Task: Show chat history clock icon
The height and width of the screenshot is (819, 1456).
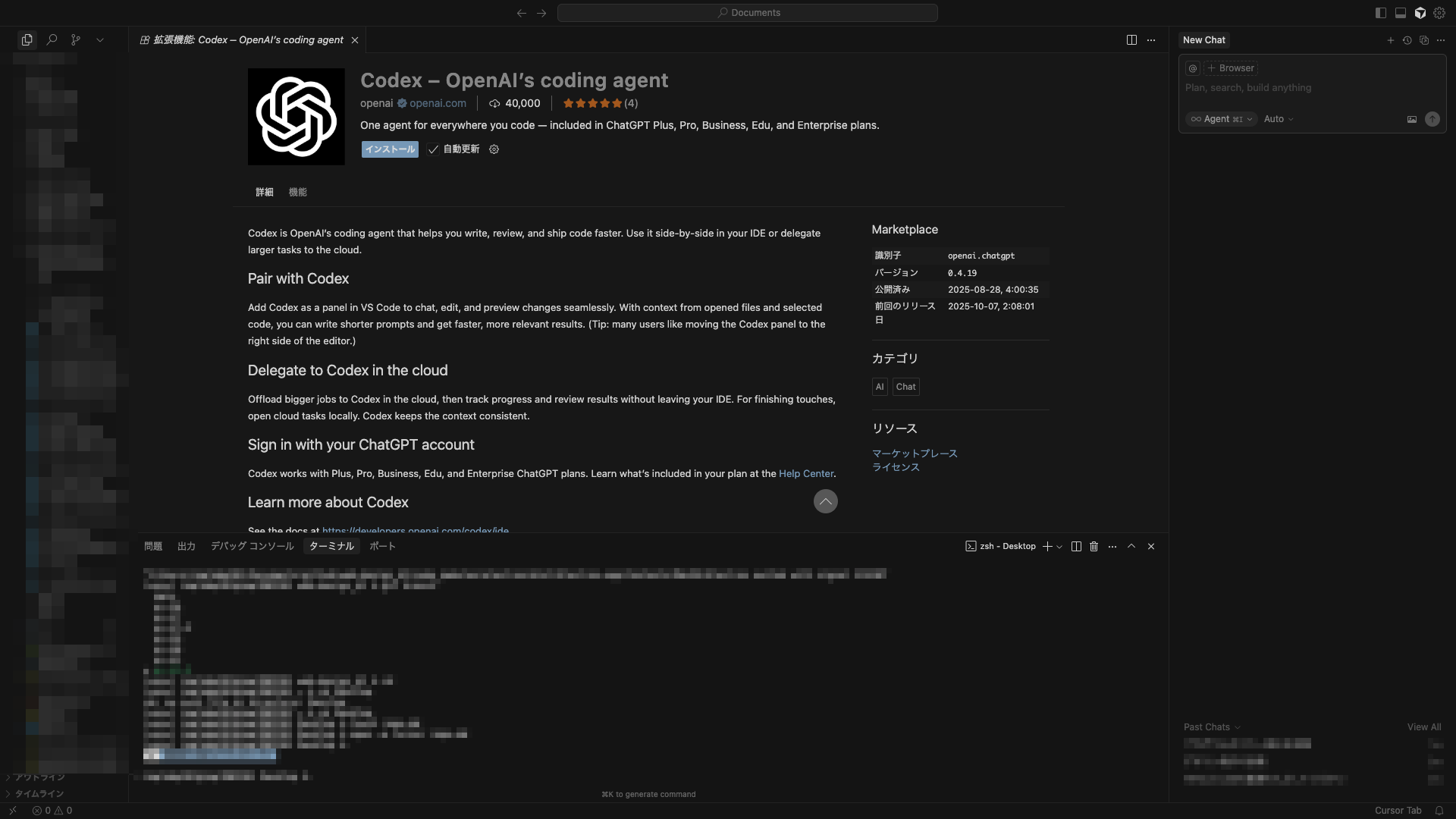Action: (x=1407, y=40)
